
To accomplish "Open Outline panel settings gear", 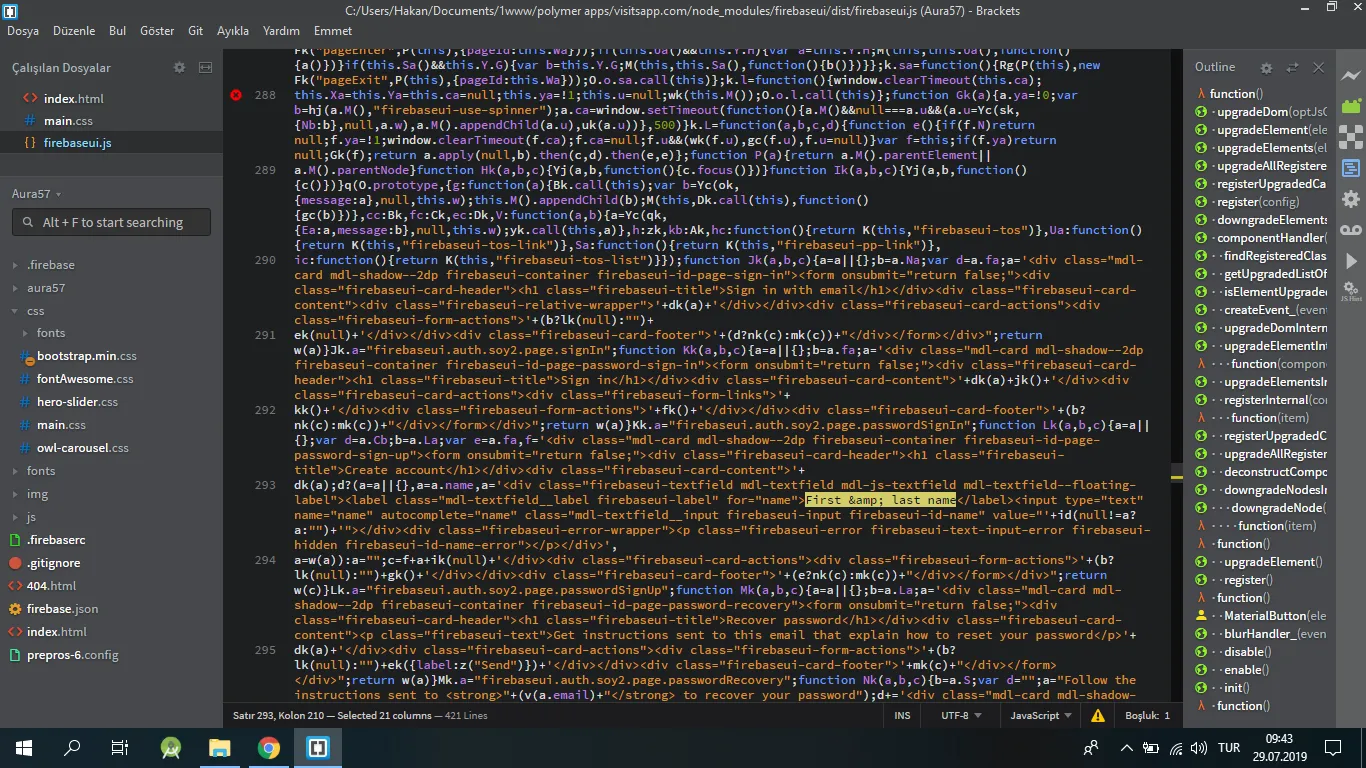I will (1266, 68).
